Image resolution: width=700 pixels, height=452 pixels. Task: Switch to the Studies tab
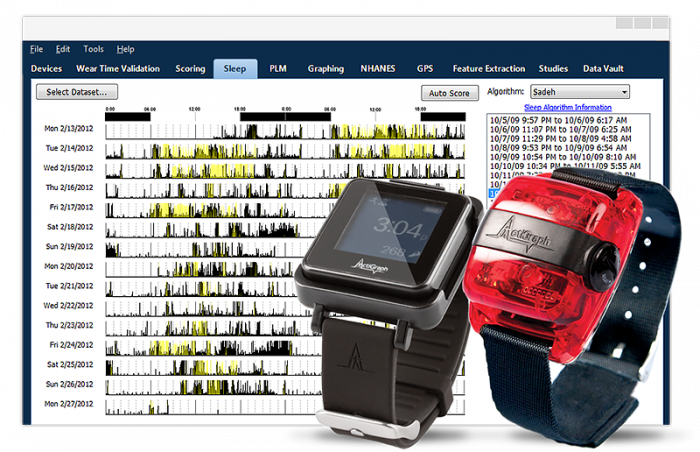tap(553, 68)
